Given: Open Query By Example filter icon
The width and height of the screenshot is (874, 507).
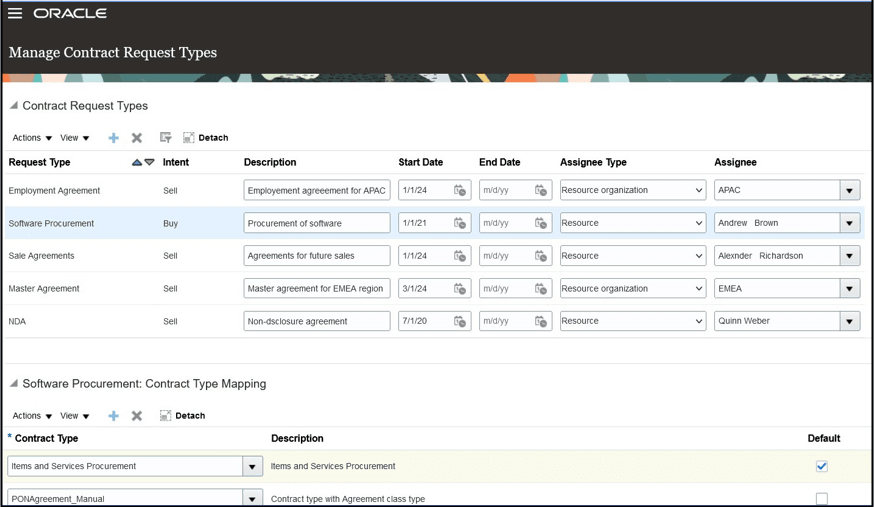Looking at the screenshot, I should (x=166, y=138).
